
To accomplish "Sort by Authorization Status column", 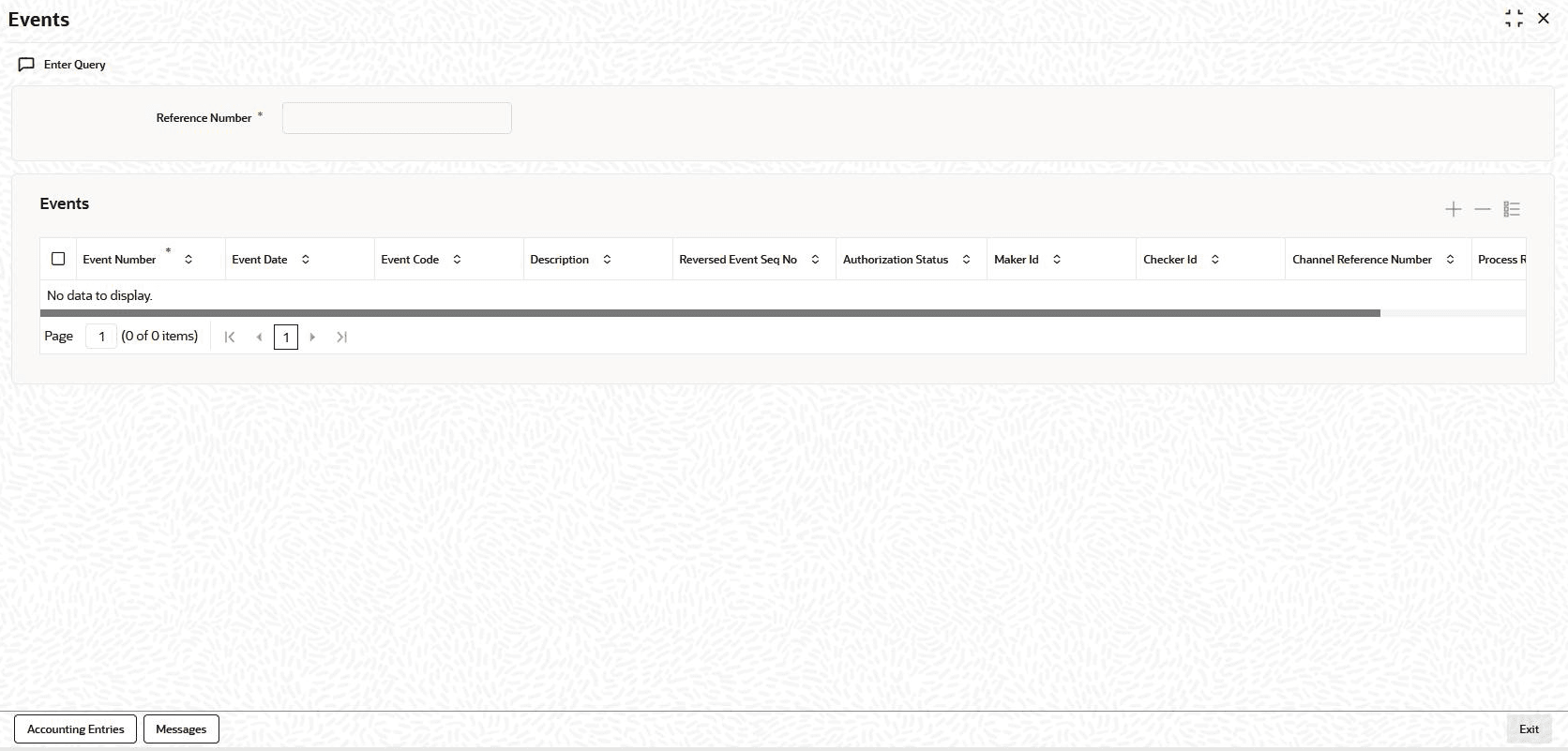I will (x=967, y=260).
